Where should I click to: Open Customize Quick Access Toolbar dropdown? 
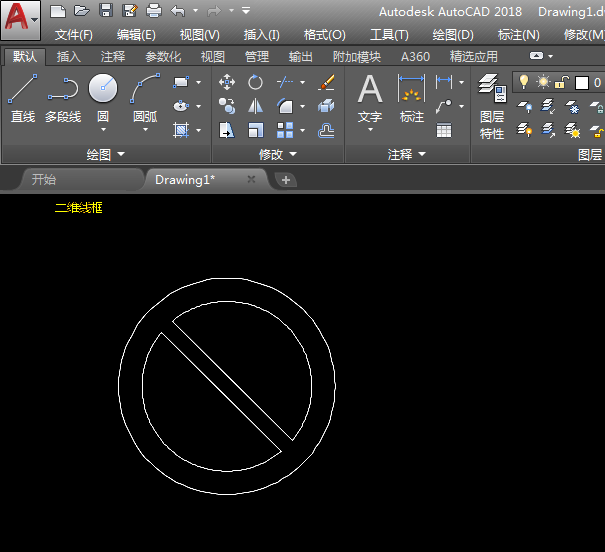coord(246,11)
